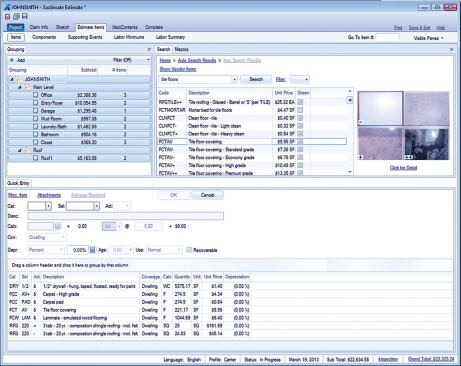This screenshot has width=461, height=366.
Task: Open the Labor Summary sub-tab
Action: pos(170,37)
